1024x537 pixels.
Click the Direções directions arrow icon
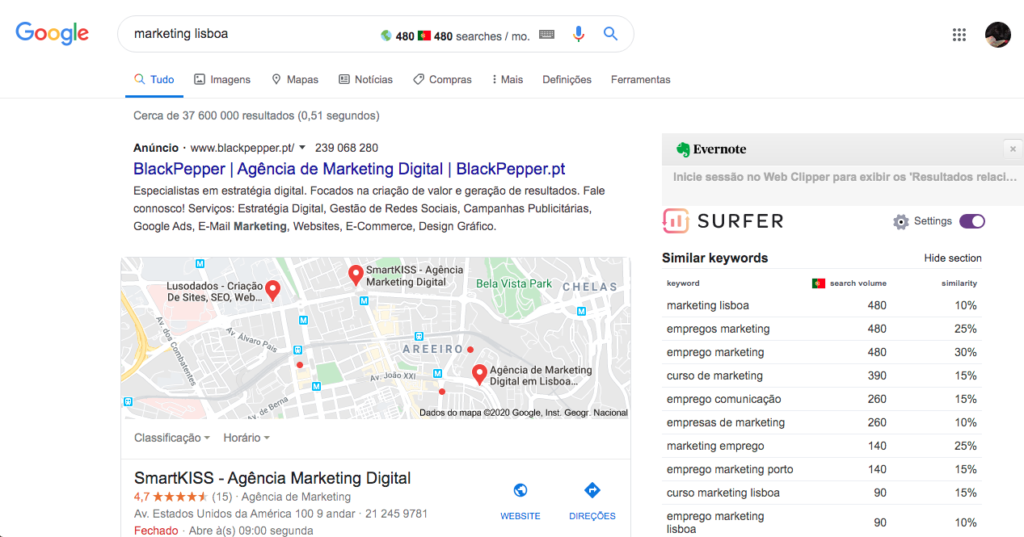point(592,491)
